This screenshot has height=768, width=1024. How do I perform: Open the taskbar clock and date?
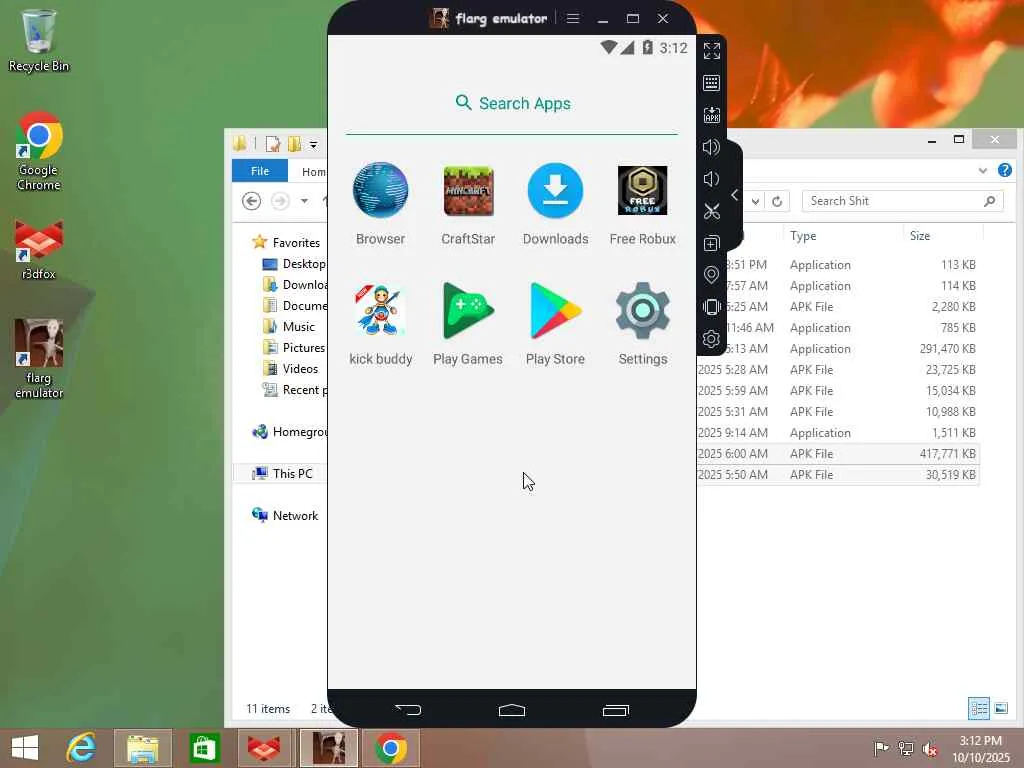coord(980,748)
